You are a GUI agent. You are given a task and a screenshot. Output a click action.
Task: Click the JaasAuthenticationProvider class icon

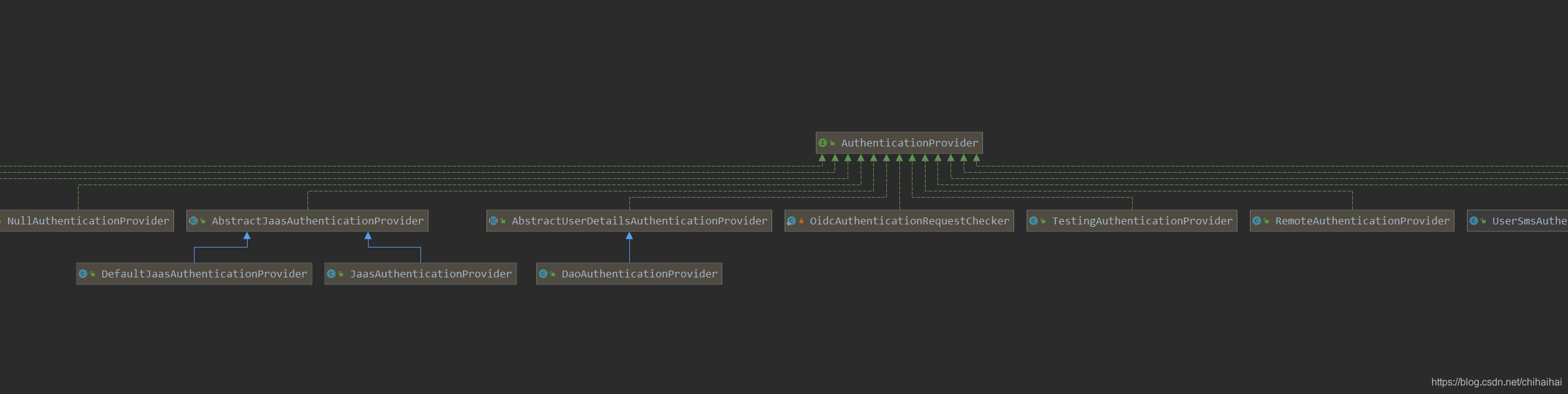pyautogui.click(x=331, y=274)
